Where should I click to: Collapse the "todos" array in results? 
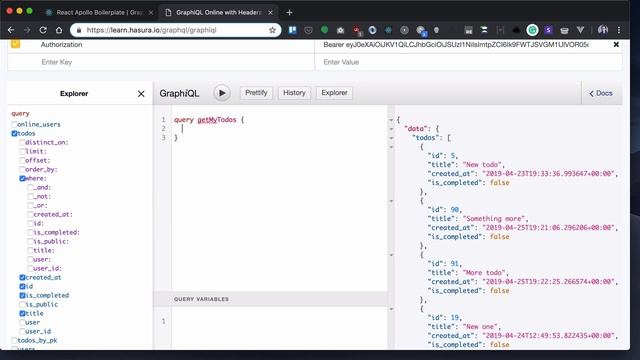(x=391, y=138)
